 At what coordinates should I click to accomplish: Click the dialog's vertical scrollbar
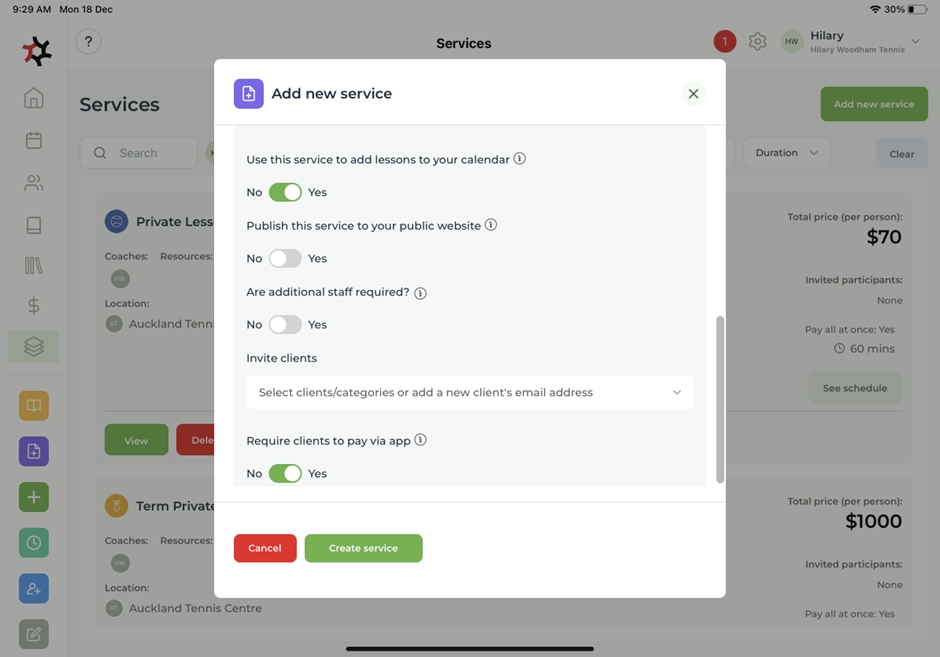[x=720, y=400]
